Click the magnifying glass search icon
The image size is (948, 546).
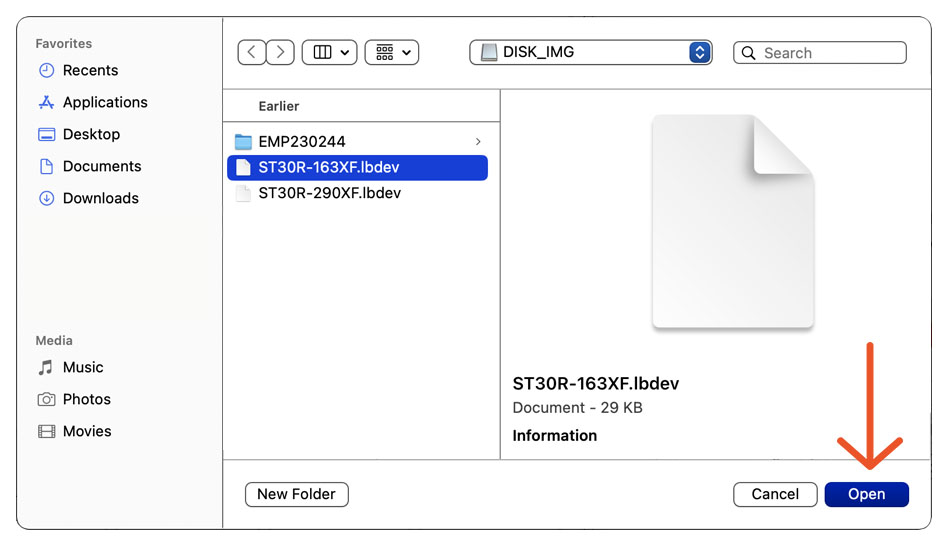[x=748, y=53]
